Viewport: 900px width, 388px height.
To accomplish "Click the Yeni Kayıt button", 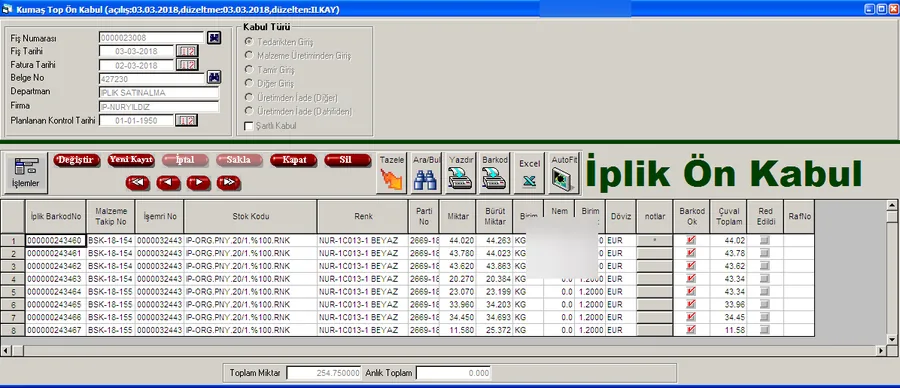I will click(131, 160).
